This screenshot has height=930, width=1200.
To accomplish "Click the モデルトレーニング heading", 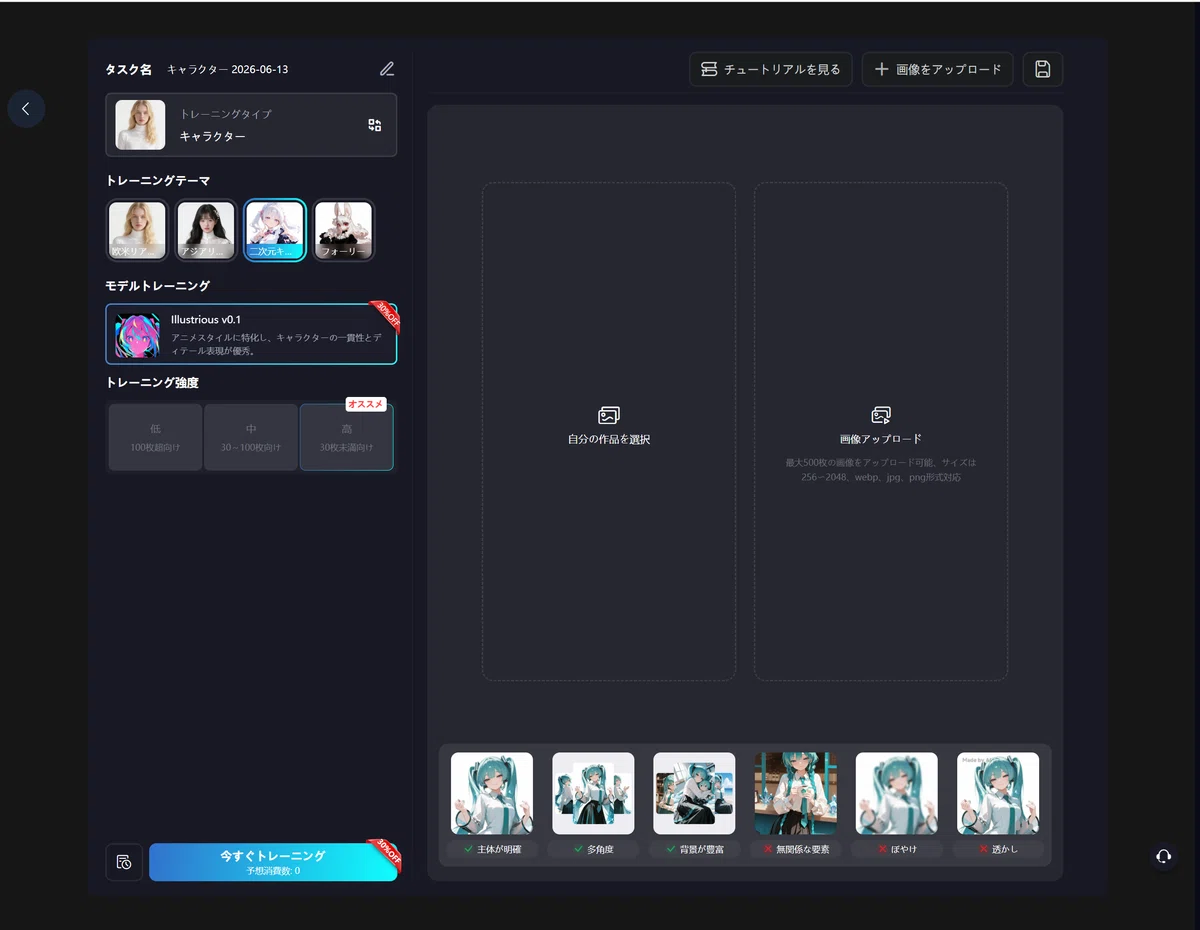I will point(158,286).
